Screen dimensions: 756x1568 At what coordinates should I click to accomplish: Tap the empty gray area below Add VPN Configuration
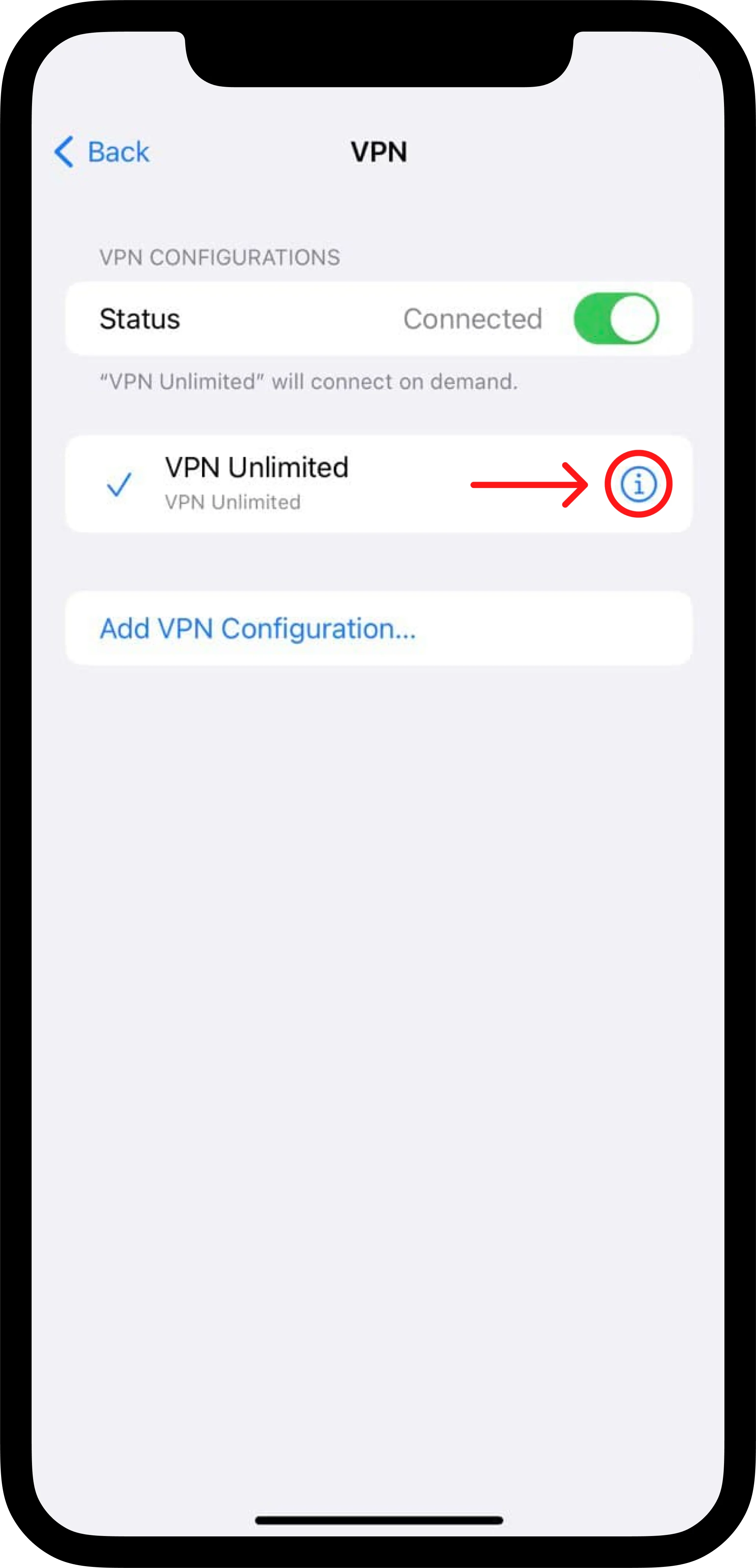pos(379,1035)
